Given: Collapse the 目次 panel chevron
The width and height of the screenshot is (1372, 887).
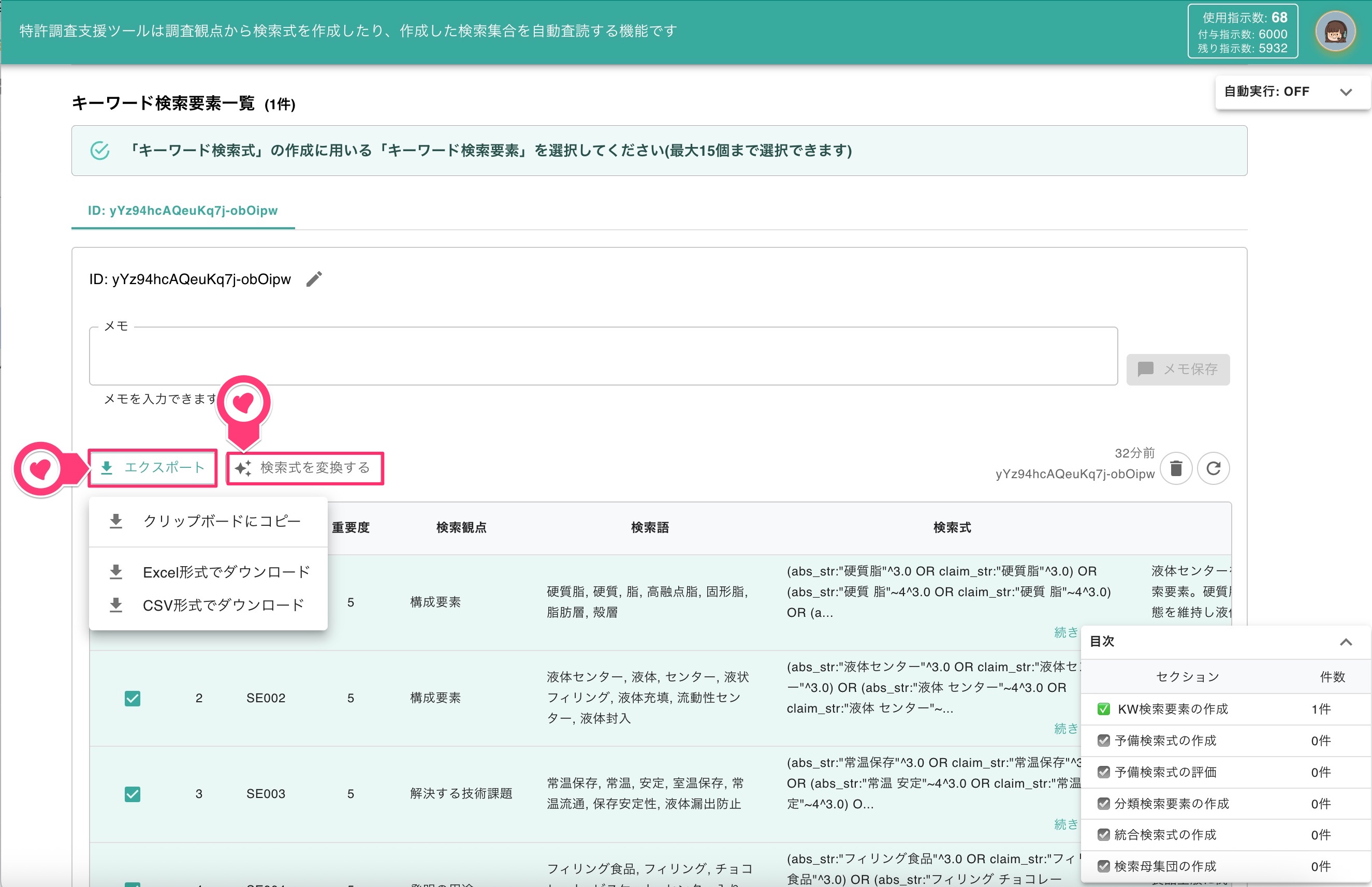Looking at the screenshot, I should [x=1346, y=642].
